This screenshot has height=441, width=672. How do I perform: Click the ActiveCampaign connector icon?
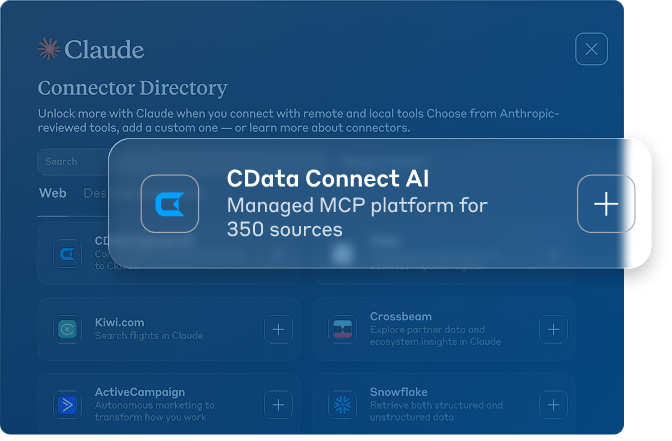(x=68, y=405)
